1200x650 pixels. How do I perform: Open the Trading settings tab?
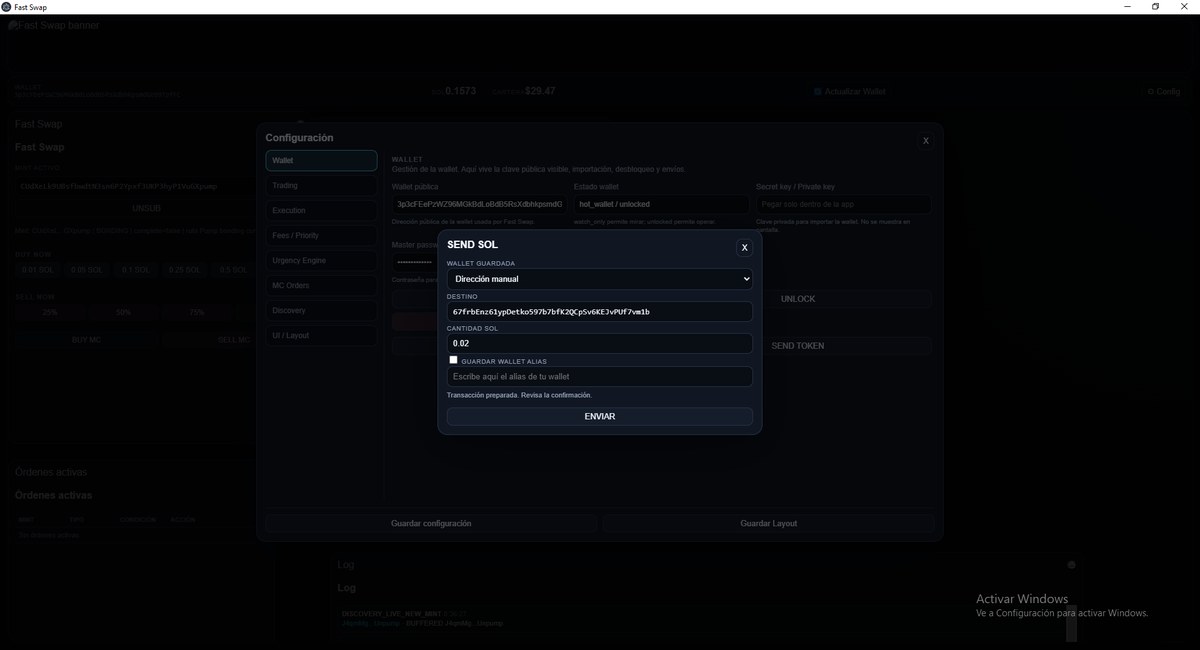pos(321,185)
